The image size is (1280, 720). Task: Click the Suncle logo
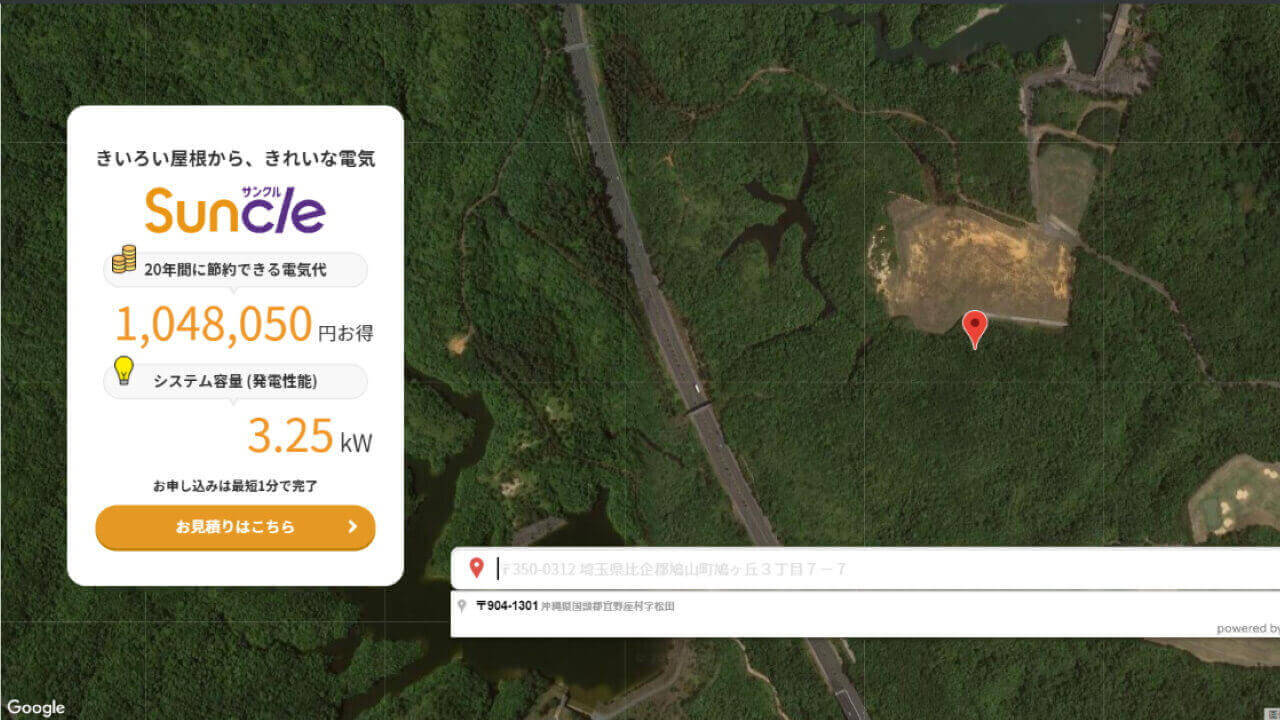click(235, 209)
